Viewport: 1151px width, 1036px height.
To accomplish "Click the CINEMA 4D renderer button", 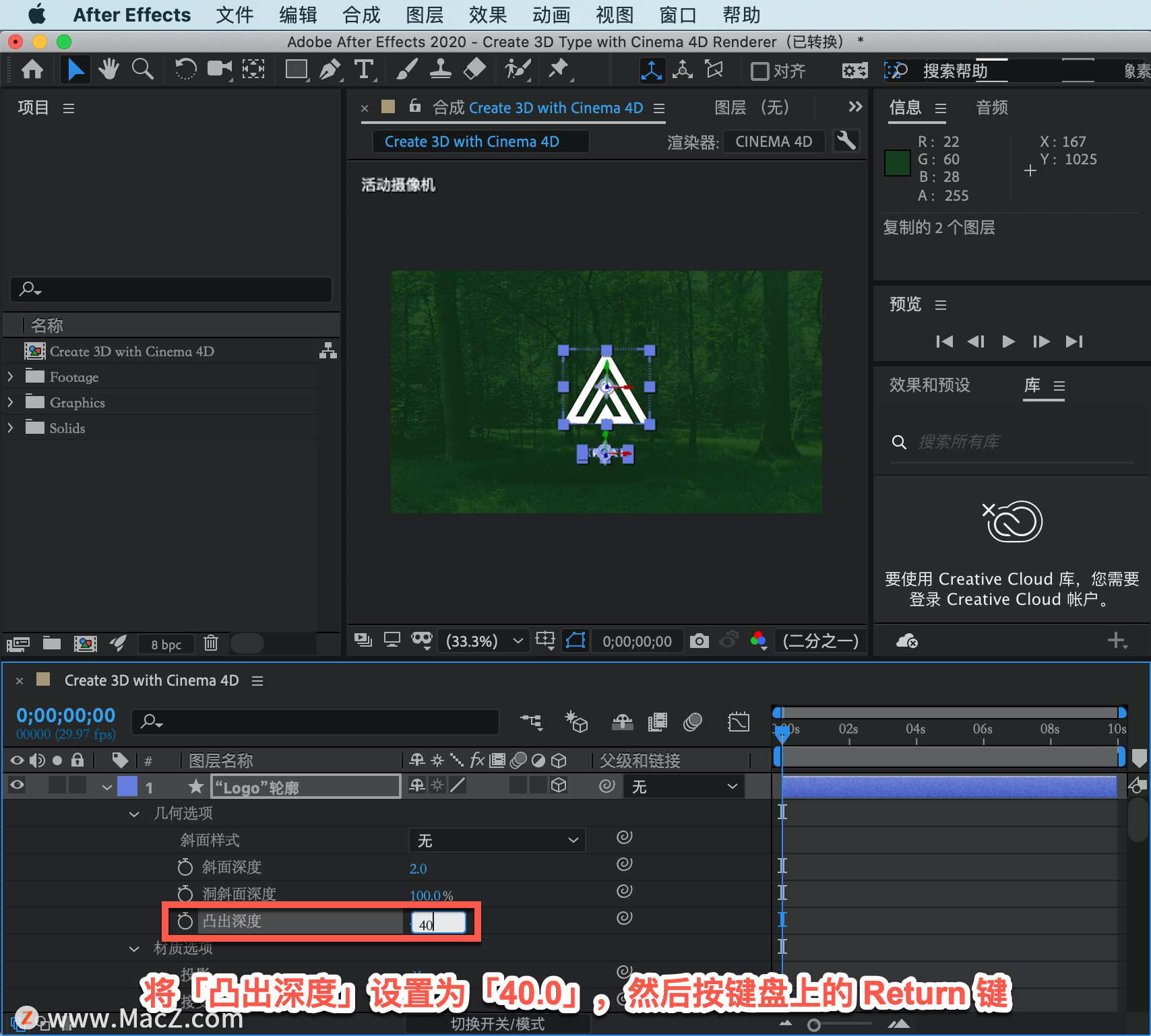I will point(774,141).
